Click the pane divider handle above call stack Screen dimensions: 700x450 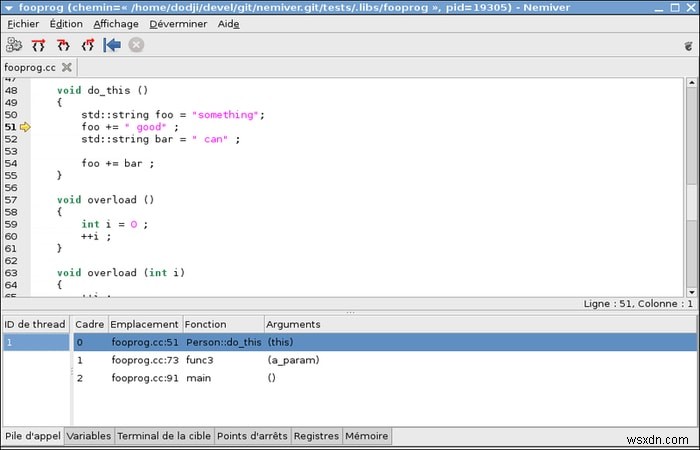[350, 312]
